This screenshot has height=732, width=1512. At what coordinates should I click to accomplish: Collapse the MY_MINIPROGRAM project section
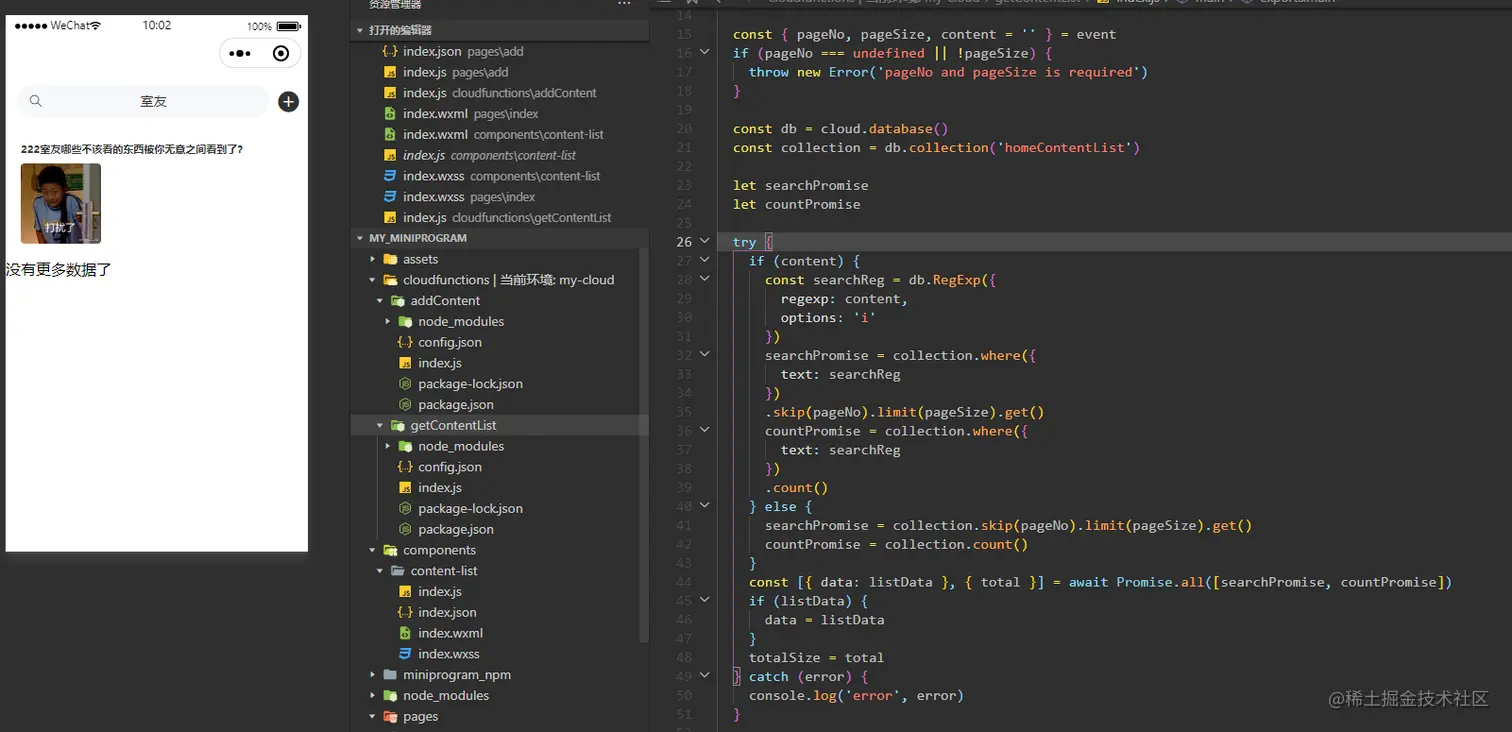pos(360,238)
